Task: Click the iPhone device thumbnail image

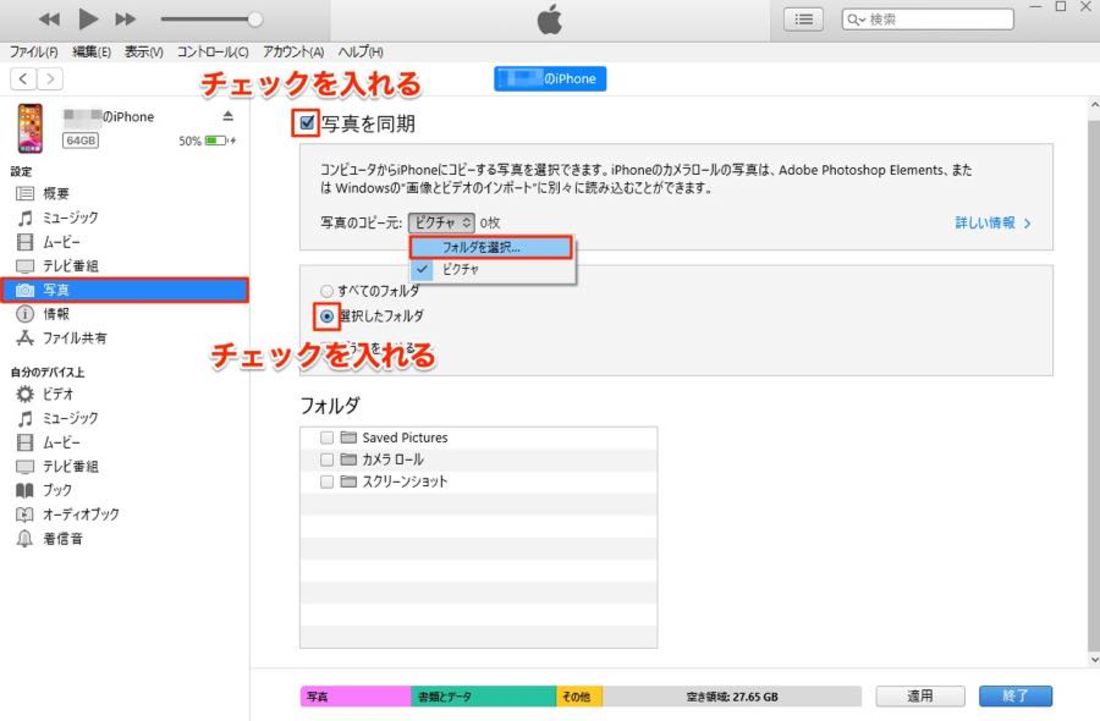Action: [x=30, y=128]
